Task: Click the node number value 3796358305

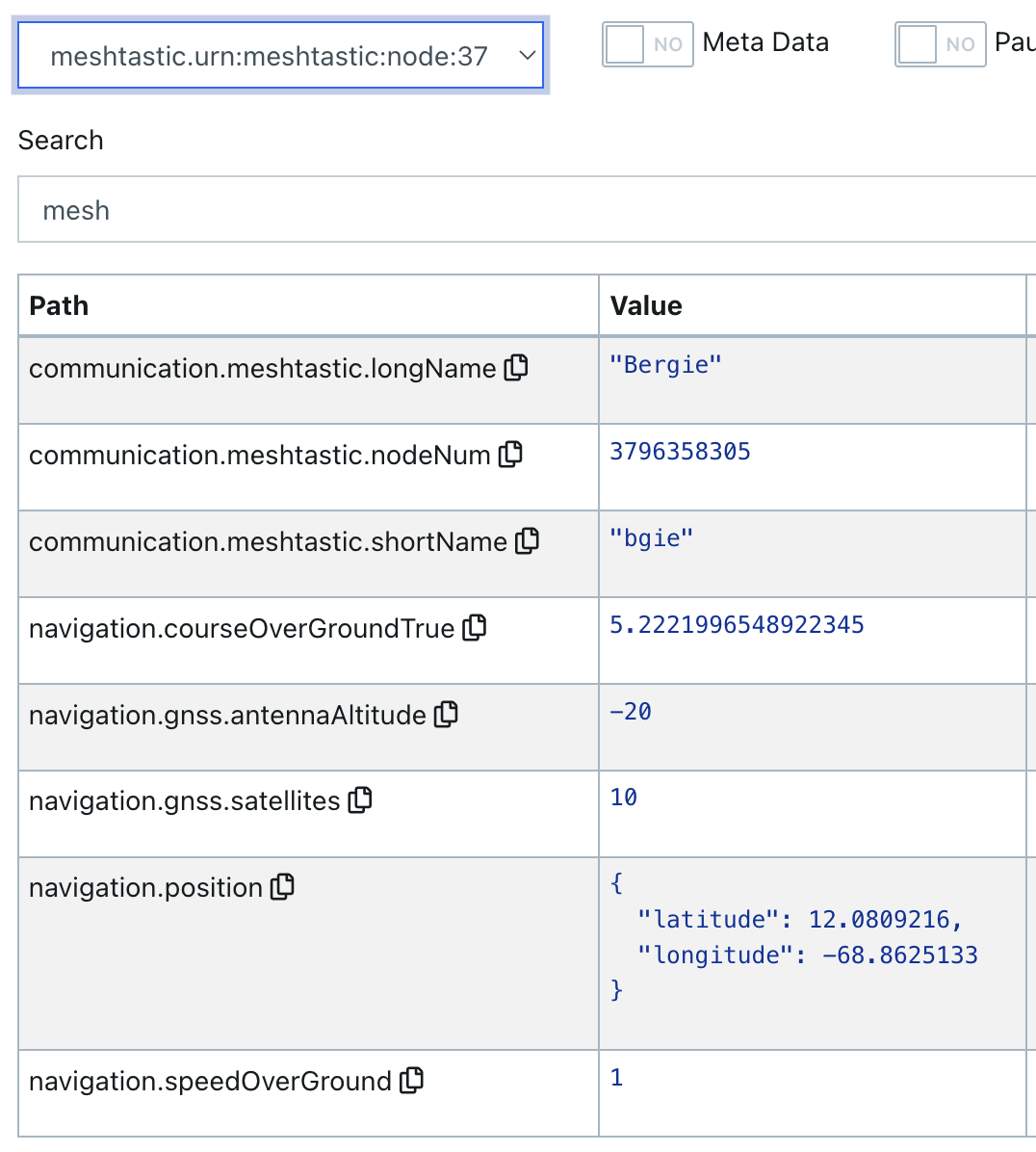Action: point(680,452)
